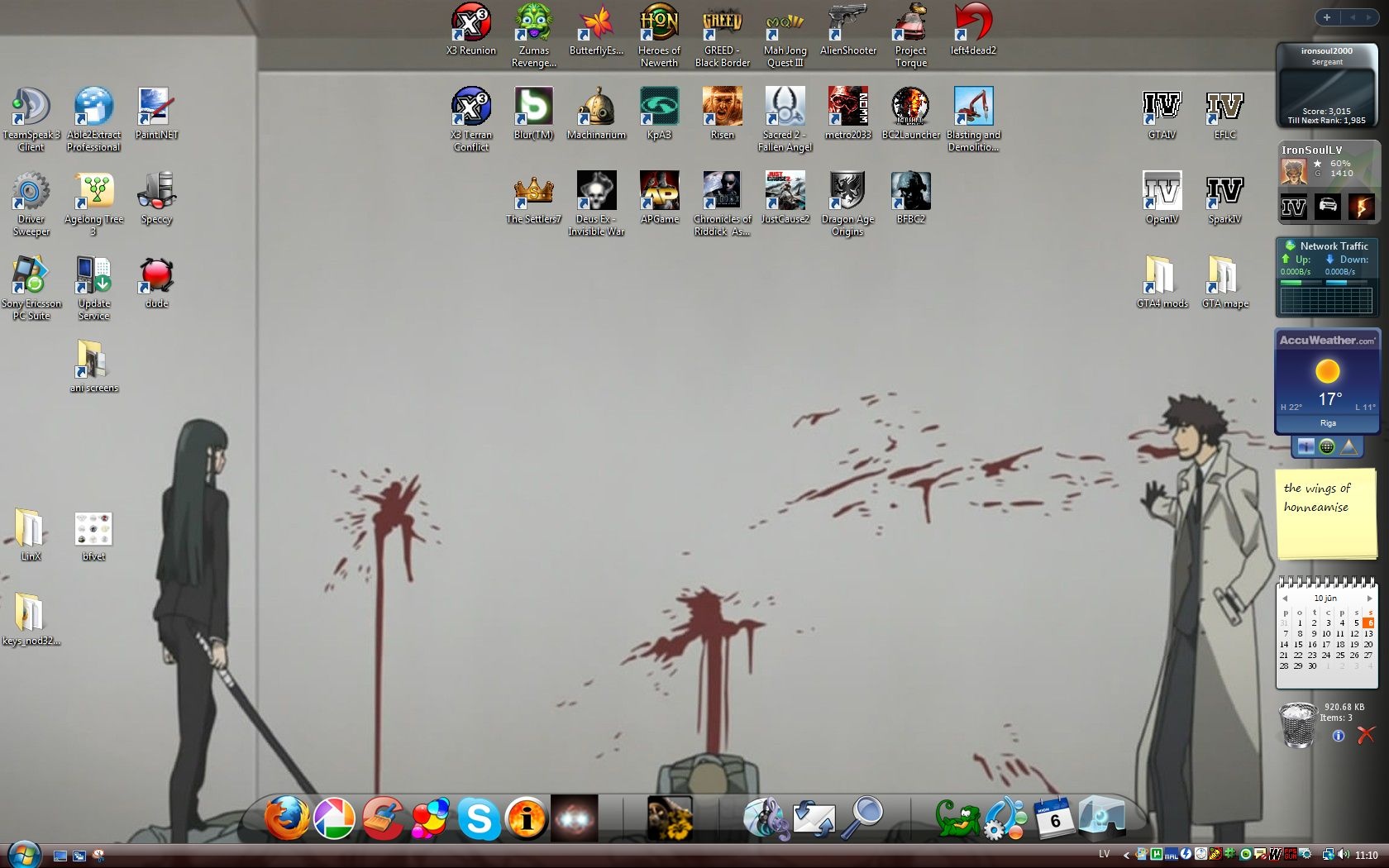The image size is (1389, 868).
Task: Select Deus Ex - Invisible War icon
Action: tap(596, 204)
